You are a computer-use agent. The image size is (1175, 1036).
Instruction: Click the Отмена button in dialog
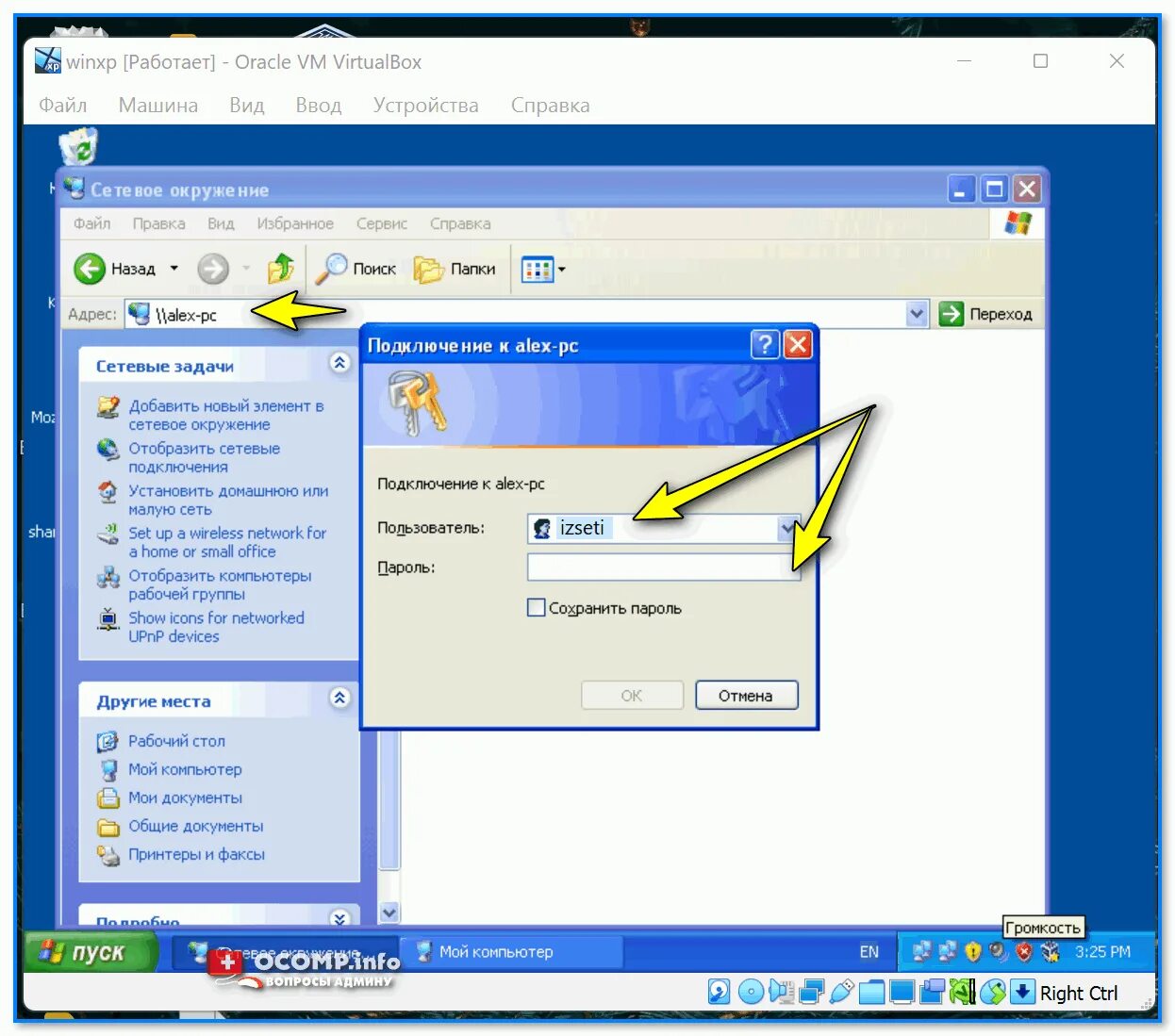click(746, 696)
